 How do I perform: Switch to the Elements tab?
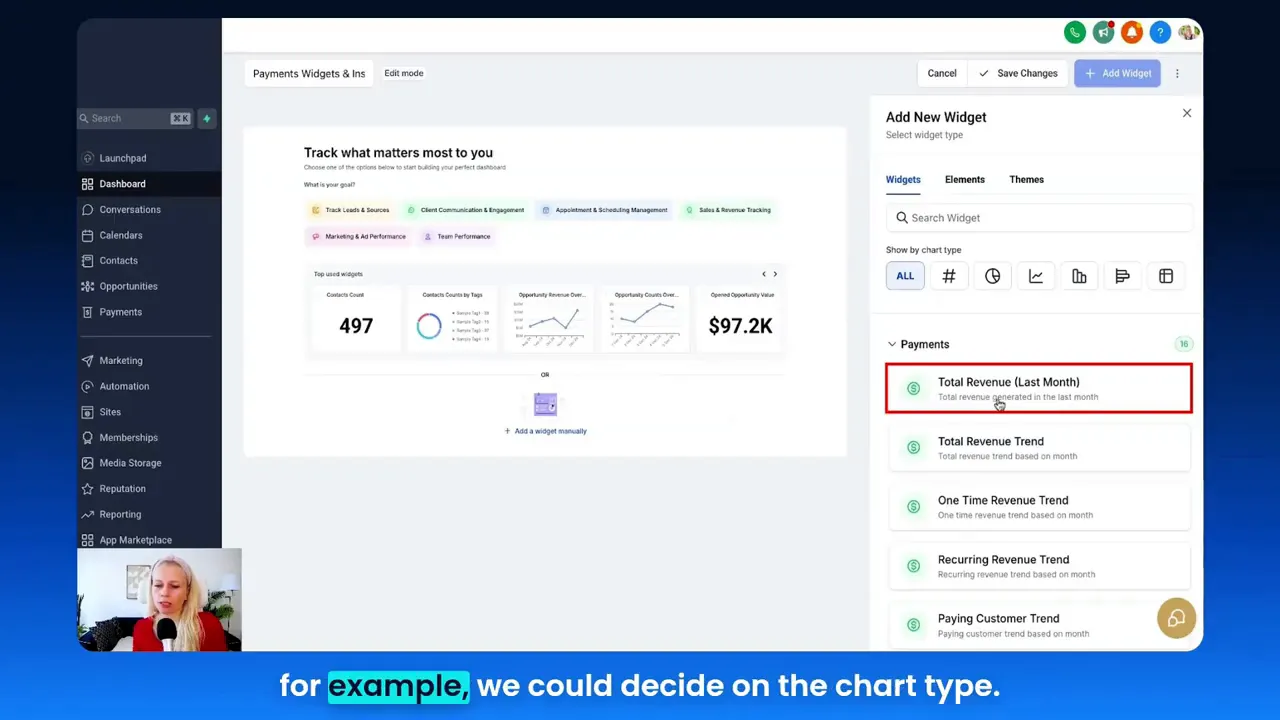tap(965, 180)
